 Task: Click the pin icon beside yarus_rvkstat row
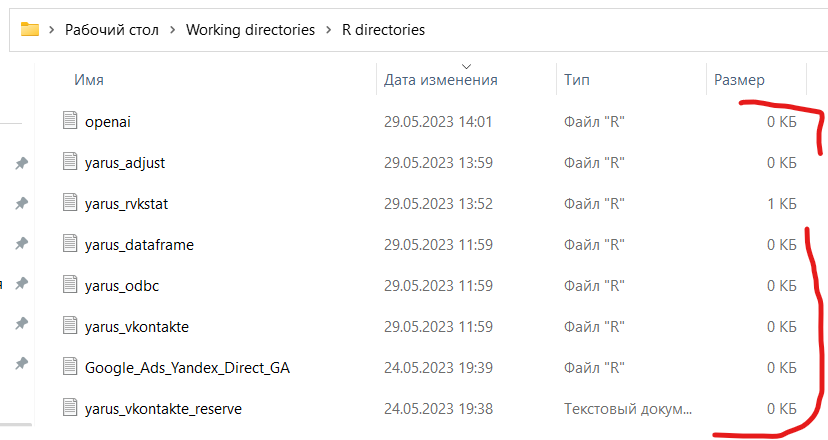click(21, 203)
